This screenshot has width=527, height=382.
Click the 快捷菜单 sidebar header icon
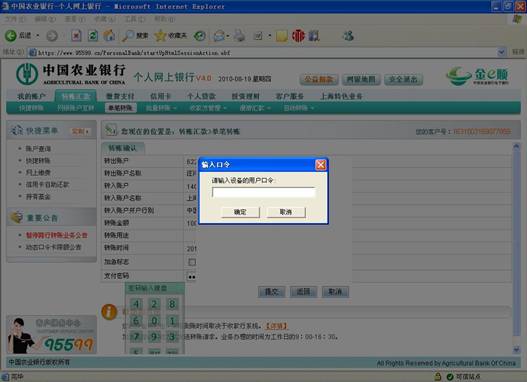[16, 130]
